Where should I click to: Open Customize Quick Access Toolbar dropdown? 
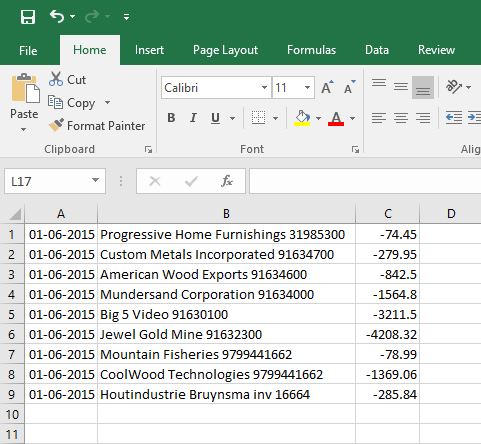pyautogui.click(x=126, y=17)
